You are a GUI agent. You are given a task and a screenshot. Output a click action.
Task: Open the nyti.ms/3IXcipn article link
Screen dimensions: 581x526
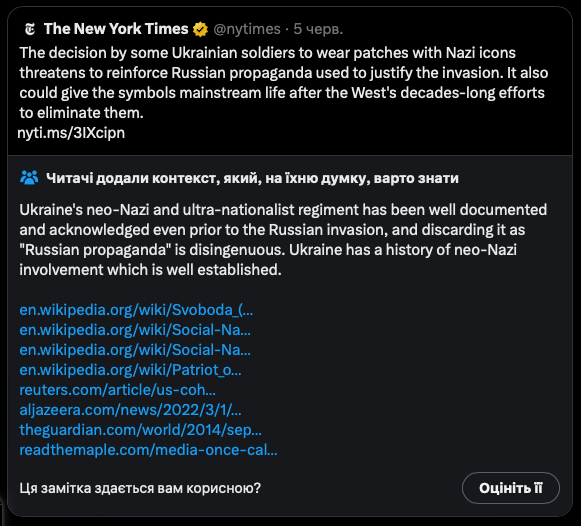(72, 133)
